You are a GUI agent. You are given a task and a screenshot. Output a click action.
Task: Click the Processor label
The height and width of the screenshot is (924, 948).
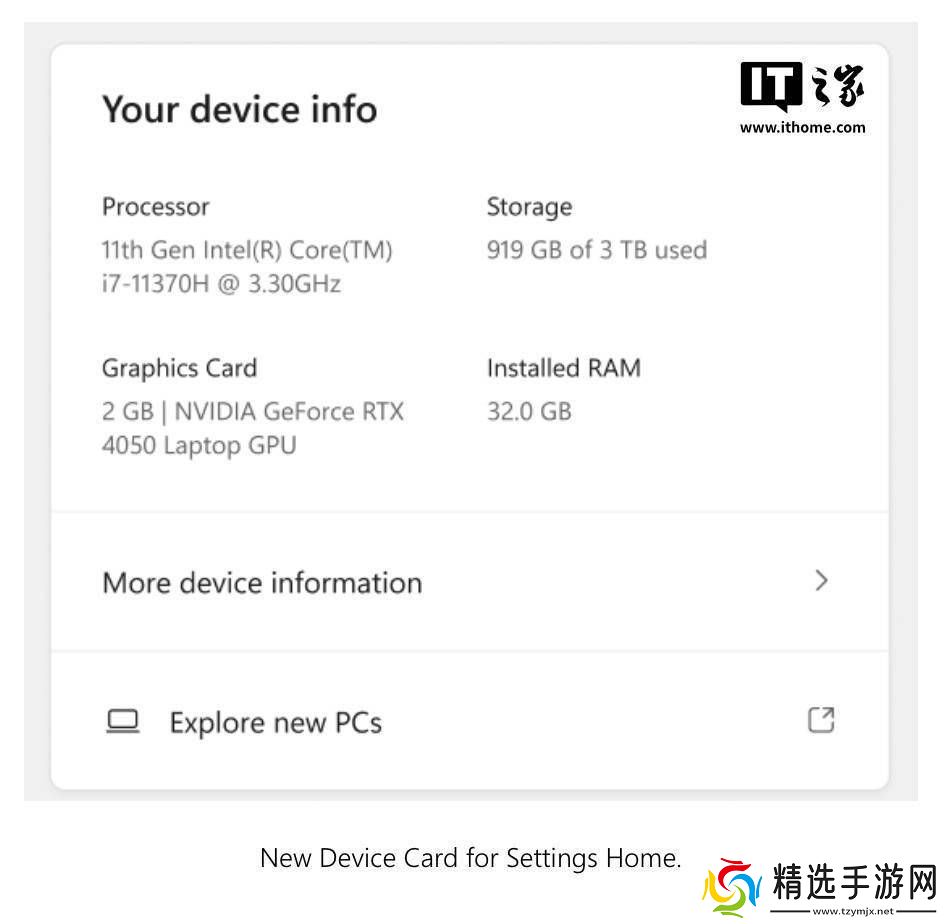(155, 207)
